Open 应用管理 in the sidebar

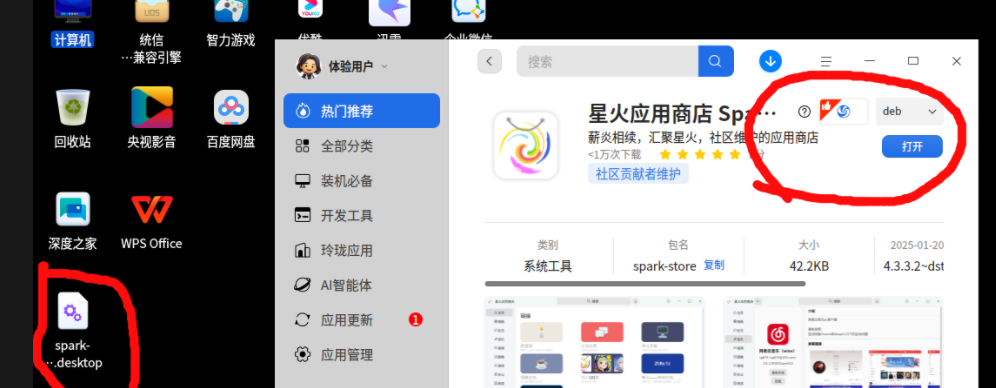[x=361, y=354]
